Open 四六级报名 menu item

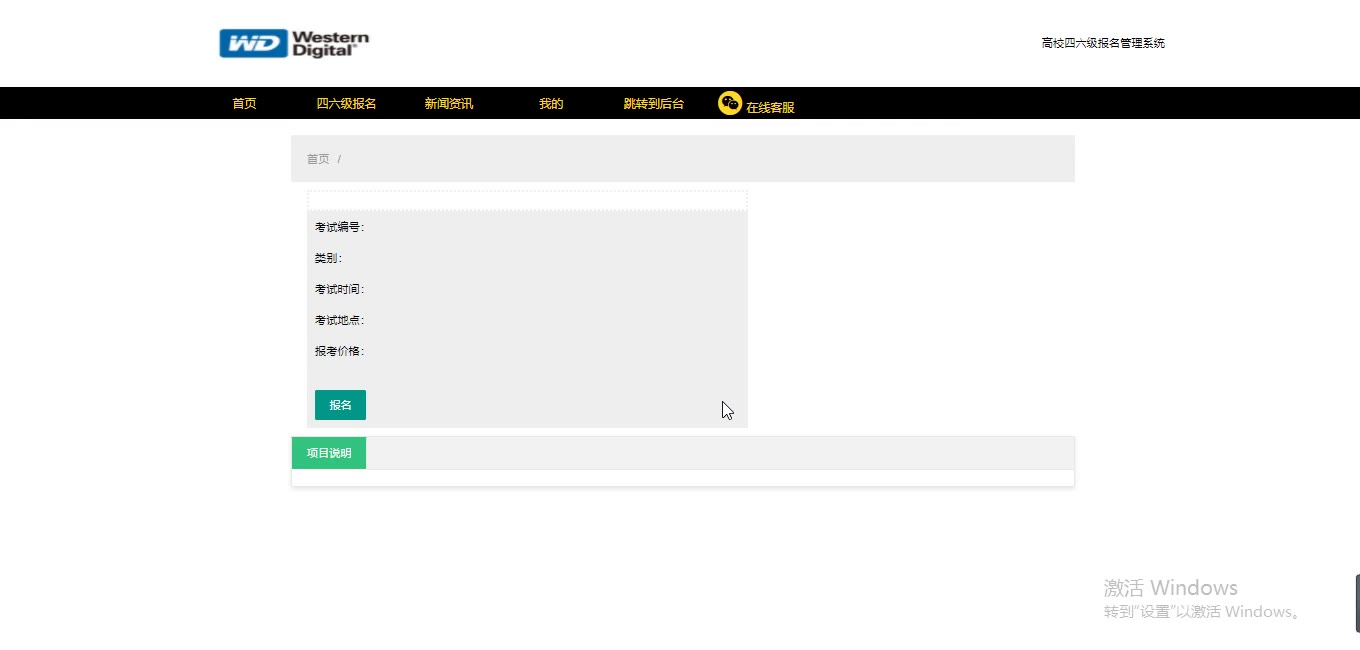[x=346, y=103]
